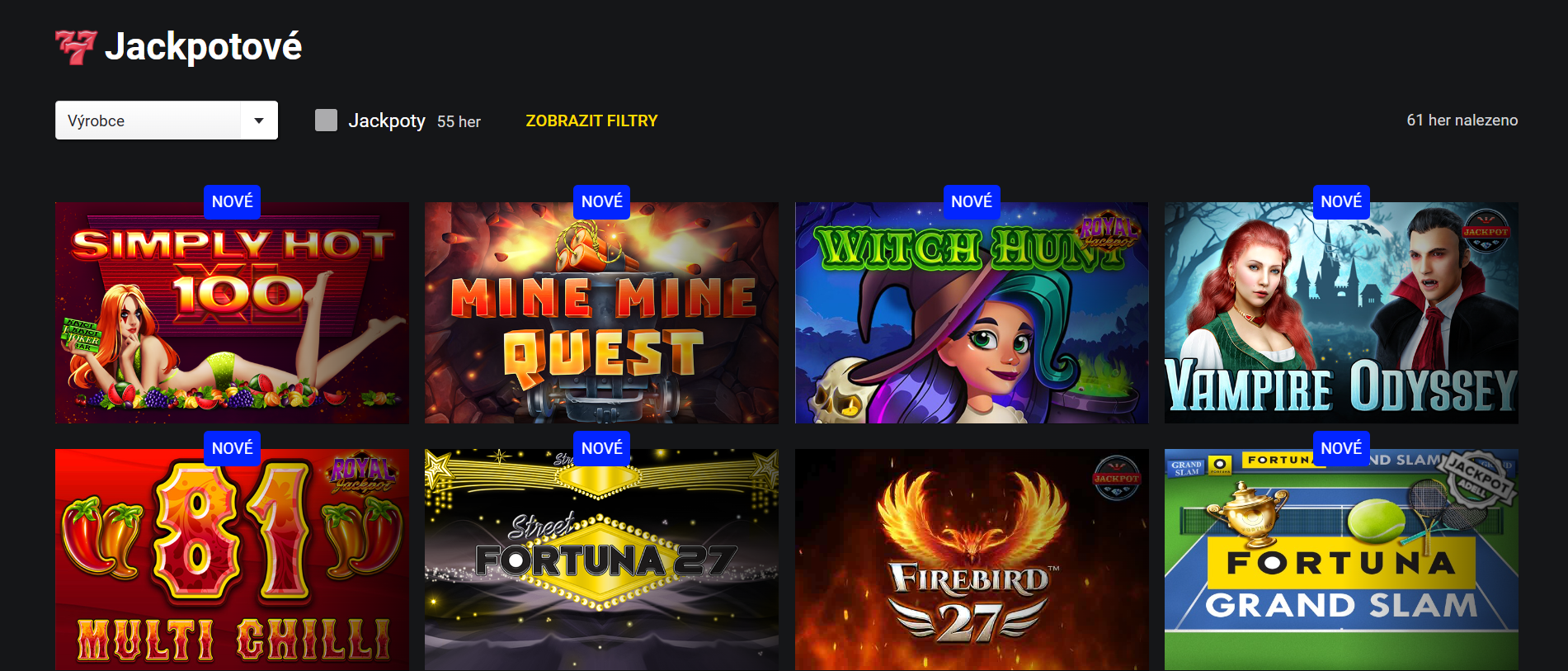The image size is (1568, 671).
Task: Click the red sevens Jackpotové logo icon
Action: click(x=76, y=47)
